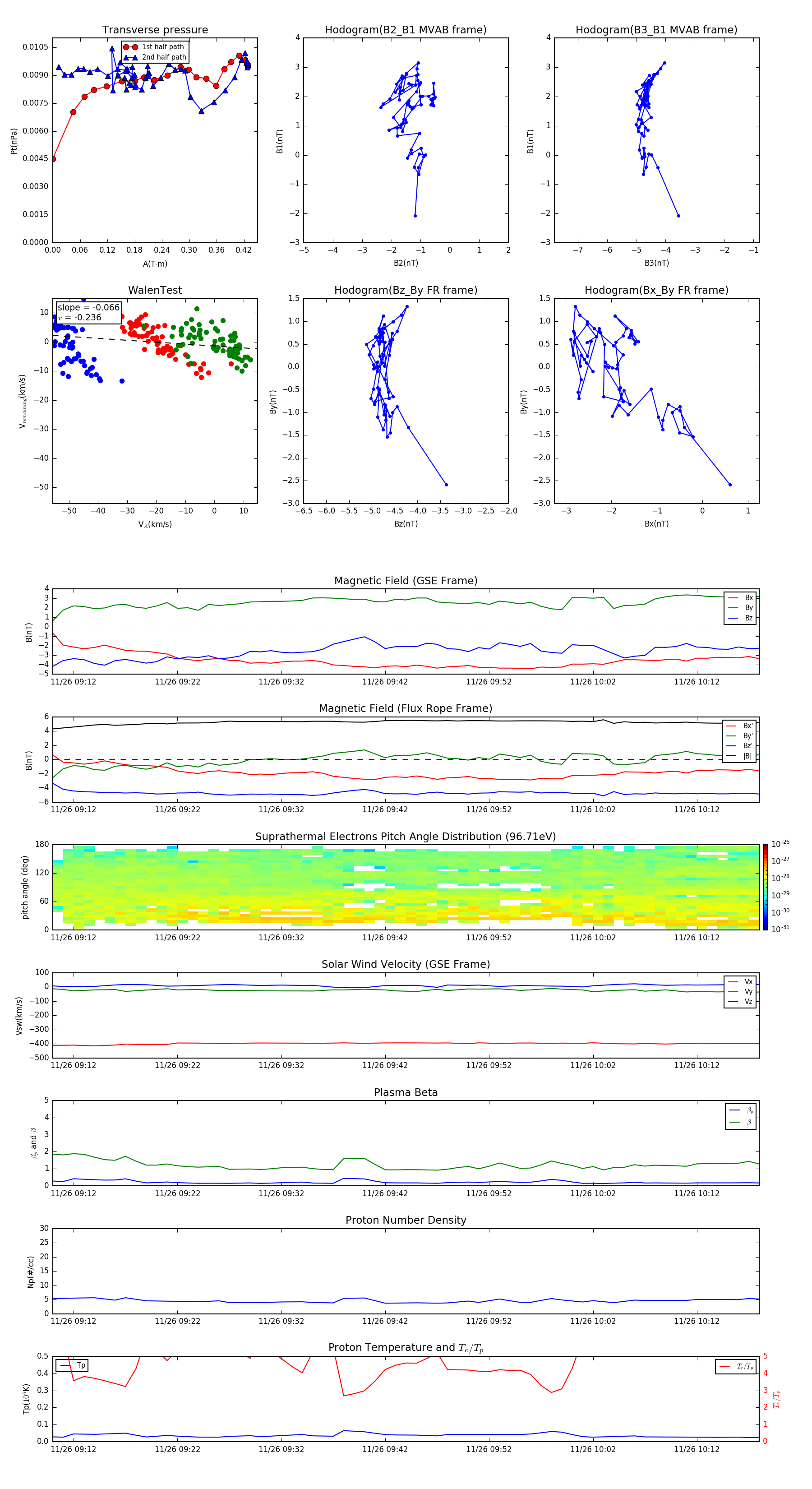Click the 'VA(km/s)' x-axis label

click(155, 524)
